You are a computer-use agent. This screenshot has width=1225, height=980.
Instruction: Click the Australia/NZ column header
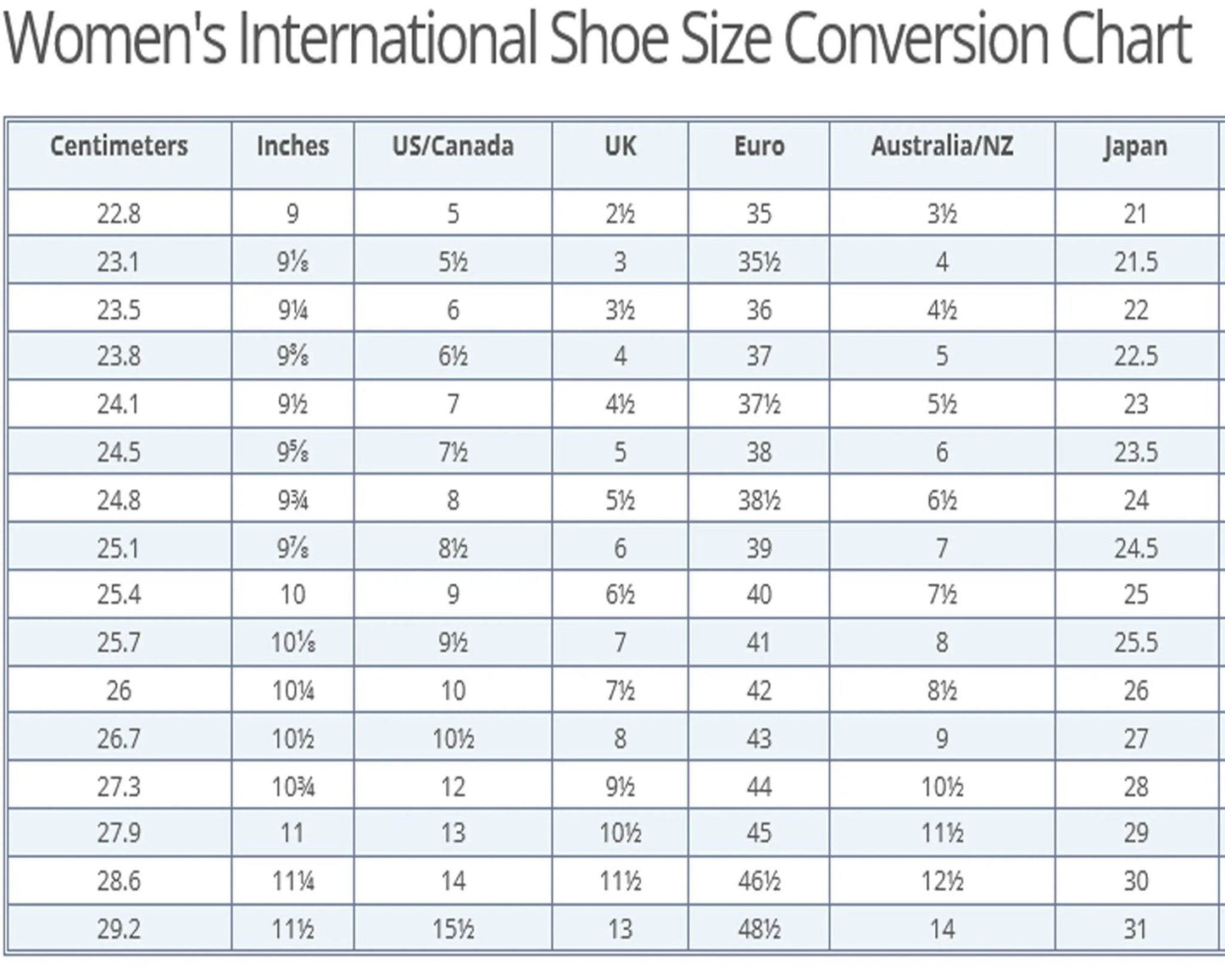[942, 146]
